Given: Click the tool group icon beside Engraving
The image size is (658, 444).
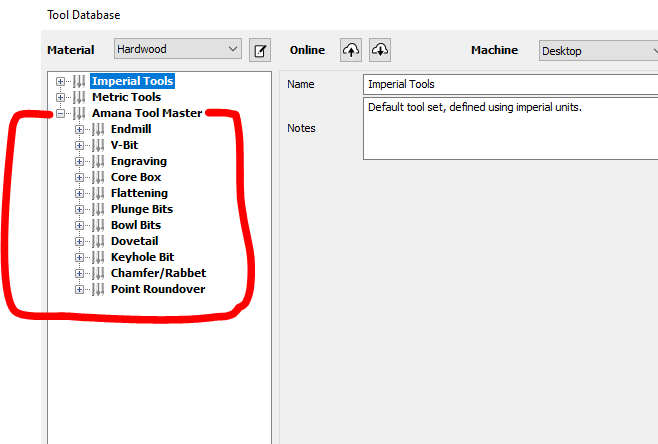Looking at the screenshot, I should (x=98, y=162).
